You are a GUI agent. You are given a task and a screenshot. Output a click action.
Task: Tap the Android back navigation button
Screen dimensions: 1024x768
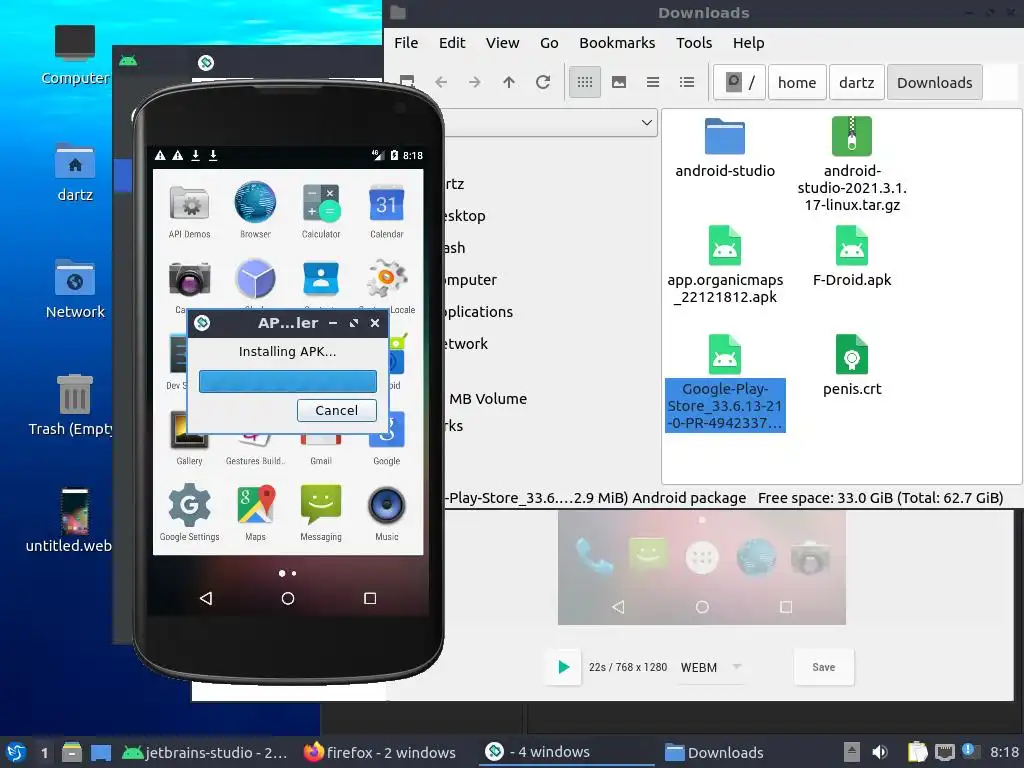point(206,598)
